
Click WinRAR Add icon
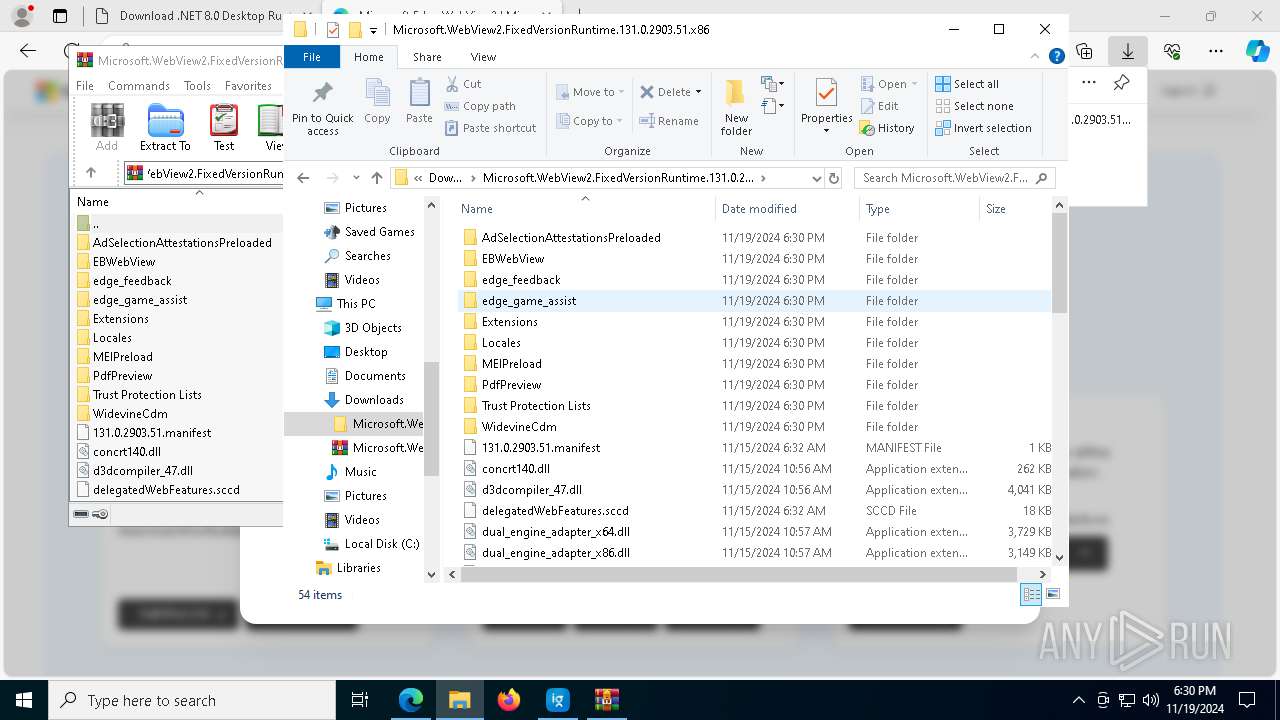click(107, 127)
